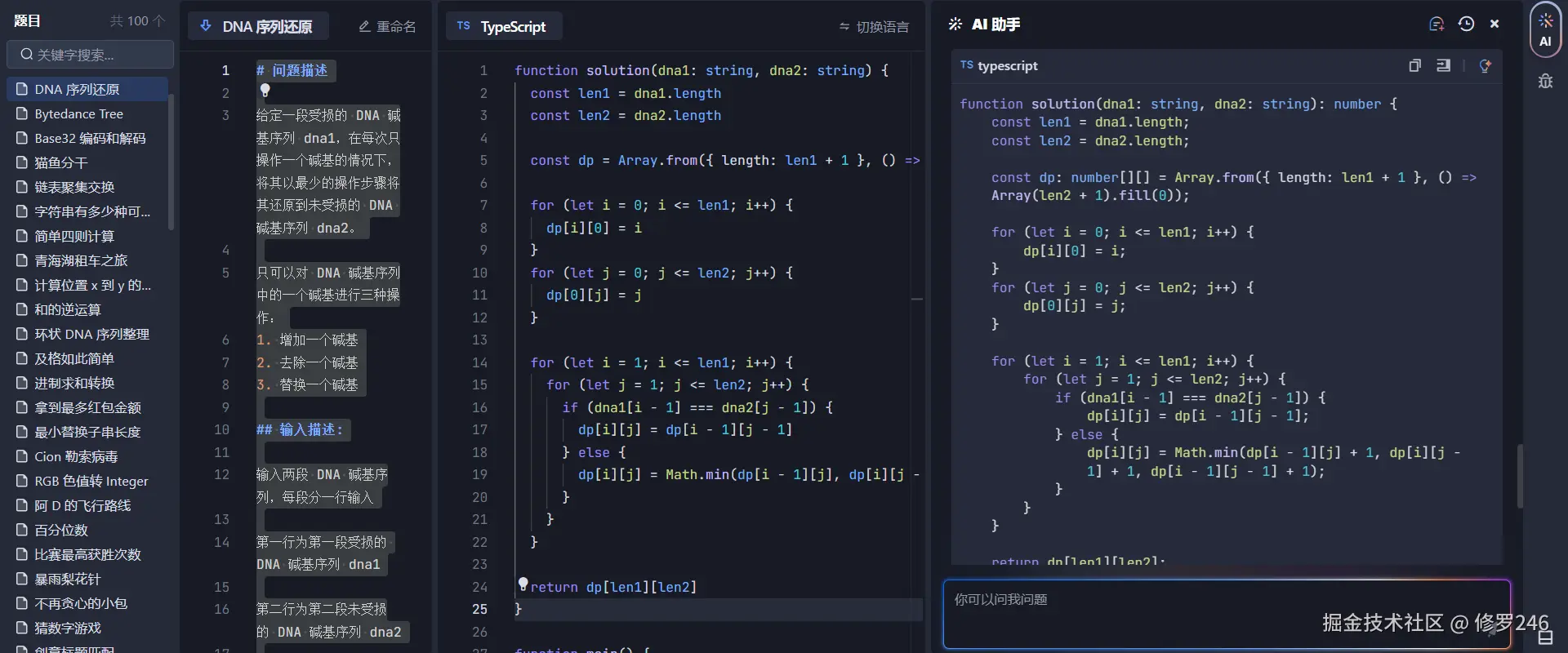Select RGB 色值转 Integer from problem list

(91, 482)
